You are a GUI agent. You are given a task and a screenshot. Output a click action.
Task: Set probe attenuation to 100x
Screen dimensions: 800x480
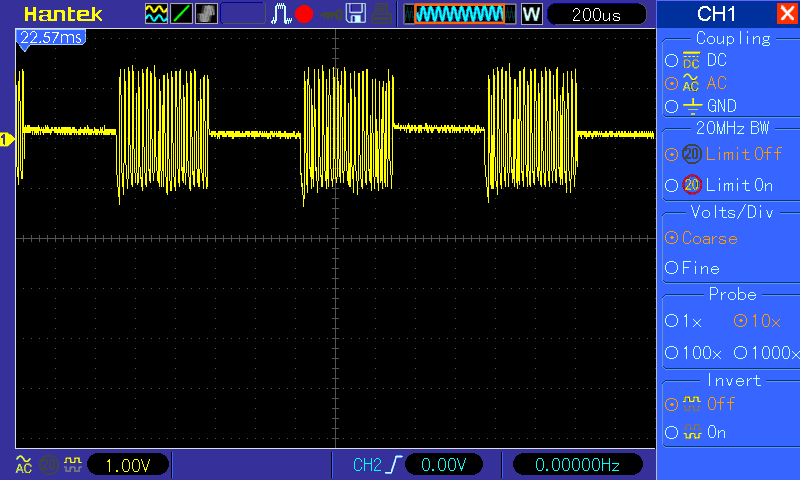pos(693,352)
